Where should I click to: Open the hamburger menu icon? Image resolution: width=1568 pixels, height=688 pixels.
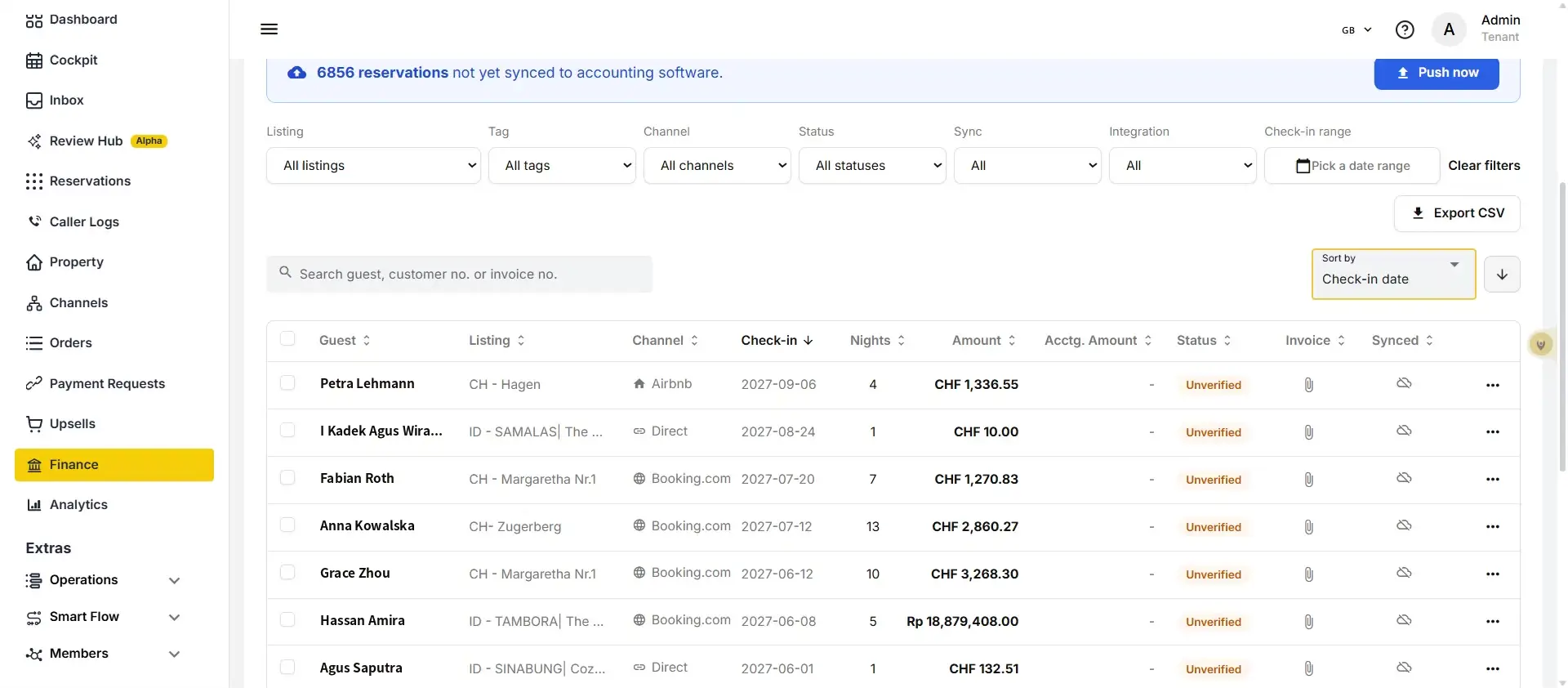point(269,29)
